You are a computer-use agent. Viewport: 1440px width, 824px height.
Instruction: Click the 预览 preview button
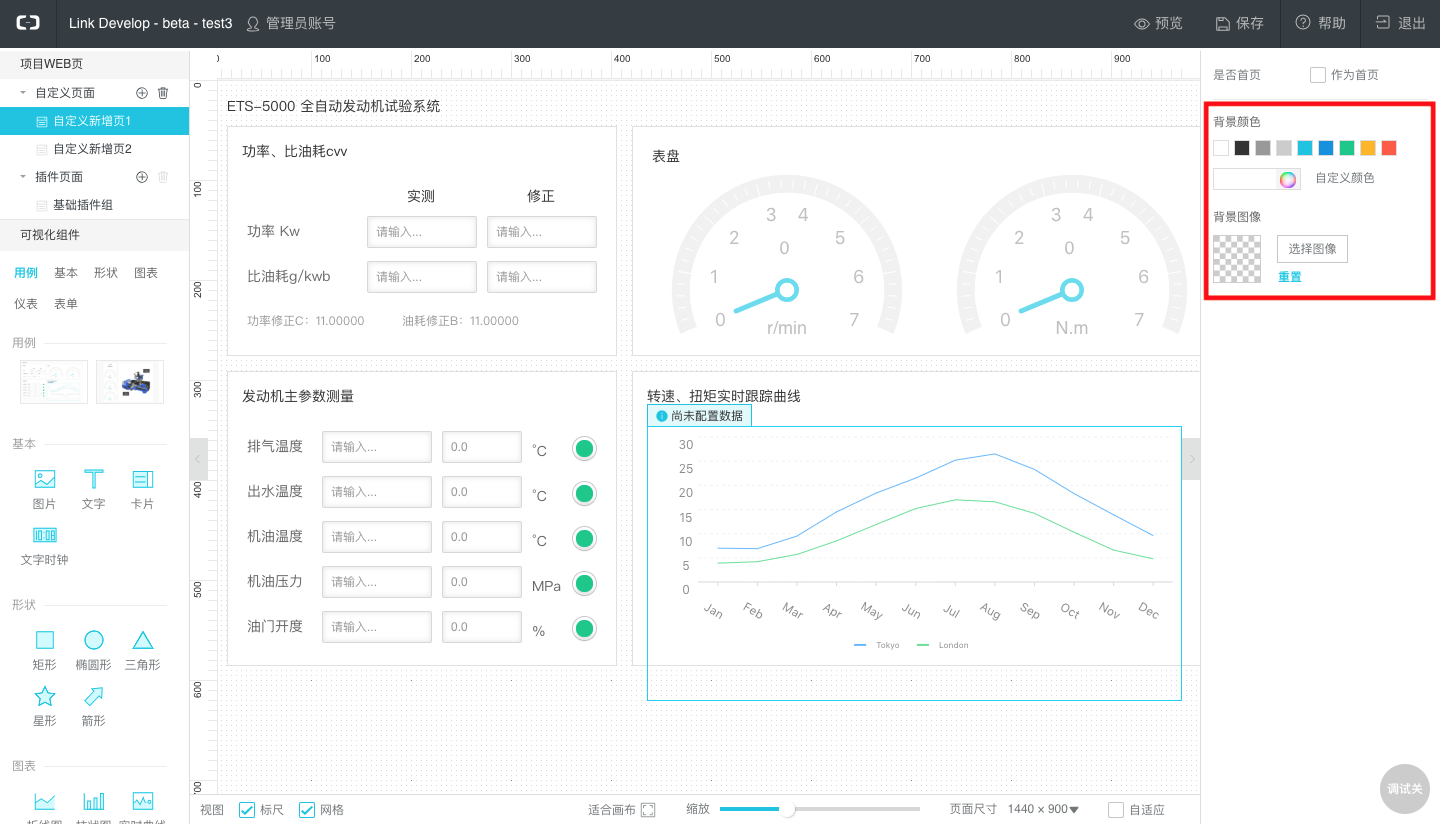click(x=1158, y=23)
